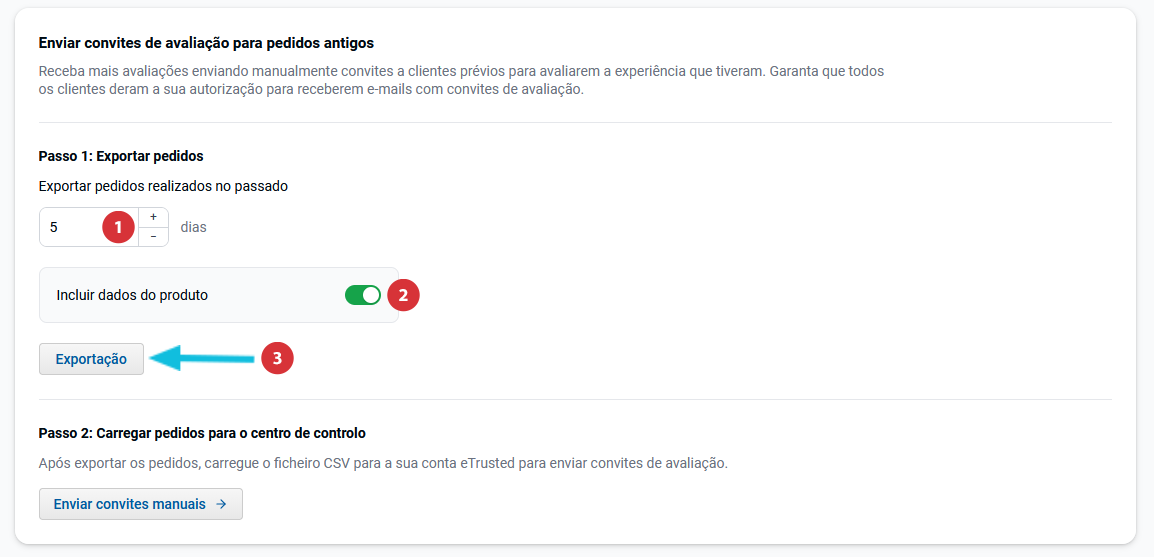
Task: Click the blue arrow pointing to Exportação
Action: pos(203,358)
